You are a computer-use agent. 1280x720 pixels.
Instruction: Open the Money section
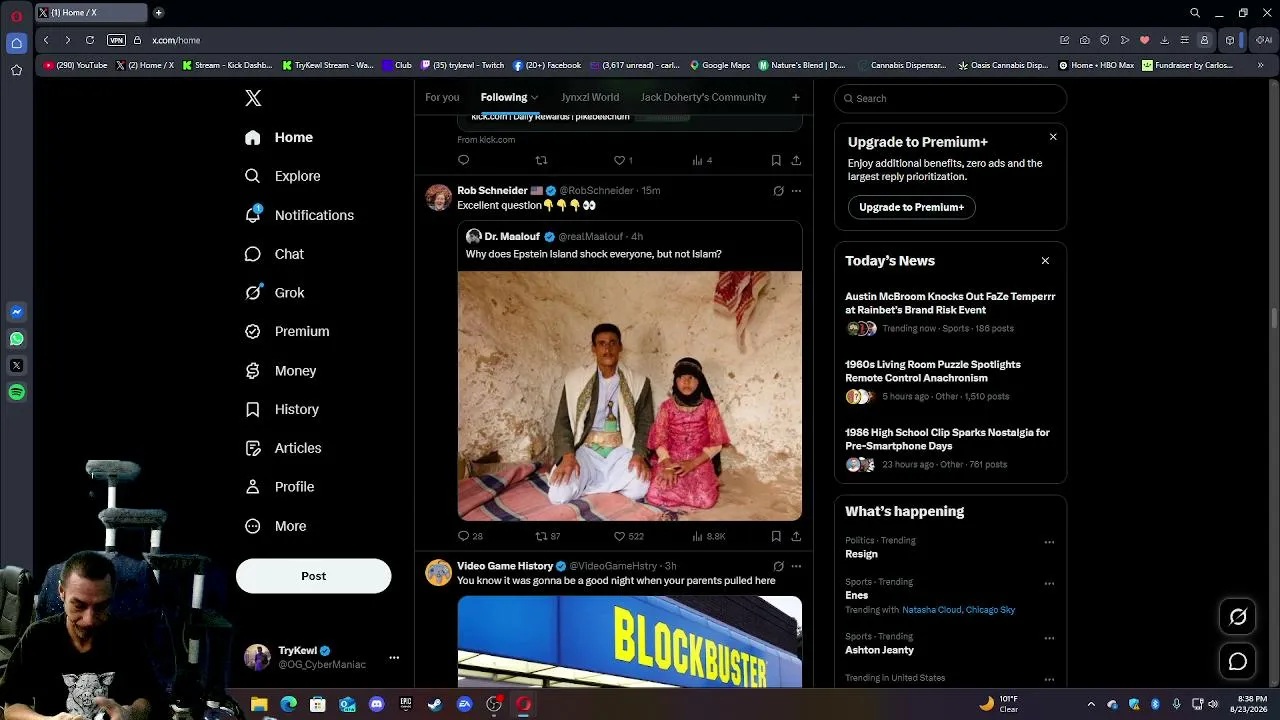pos(281,371)
